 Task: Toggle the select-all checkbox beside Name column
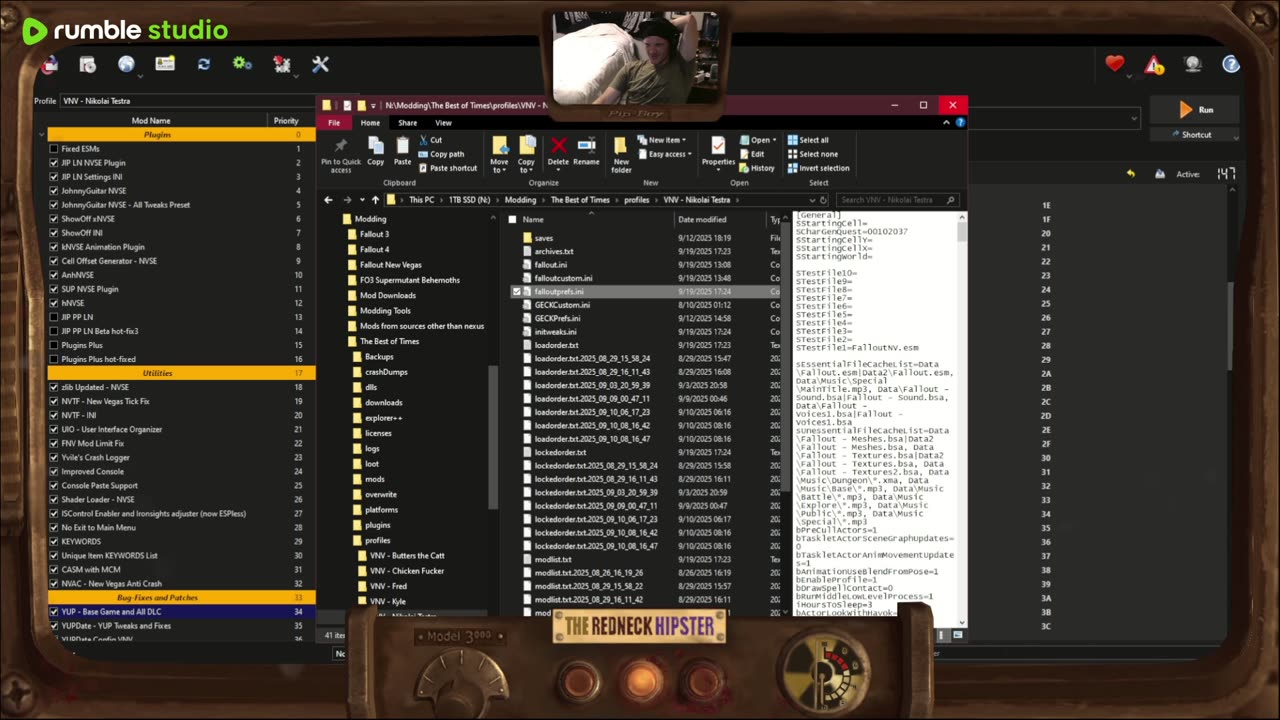click(512, 220)
